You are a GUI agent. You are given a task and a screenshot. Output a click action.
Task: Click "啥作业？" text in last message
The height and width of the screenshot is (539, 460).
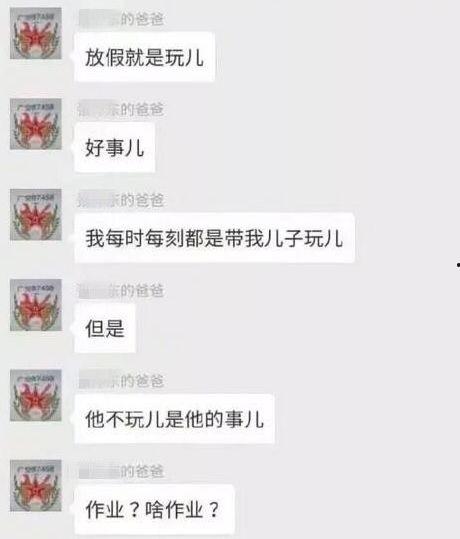182,509
